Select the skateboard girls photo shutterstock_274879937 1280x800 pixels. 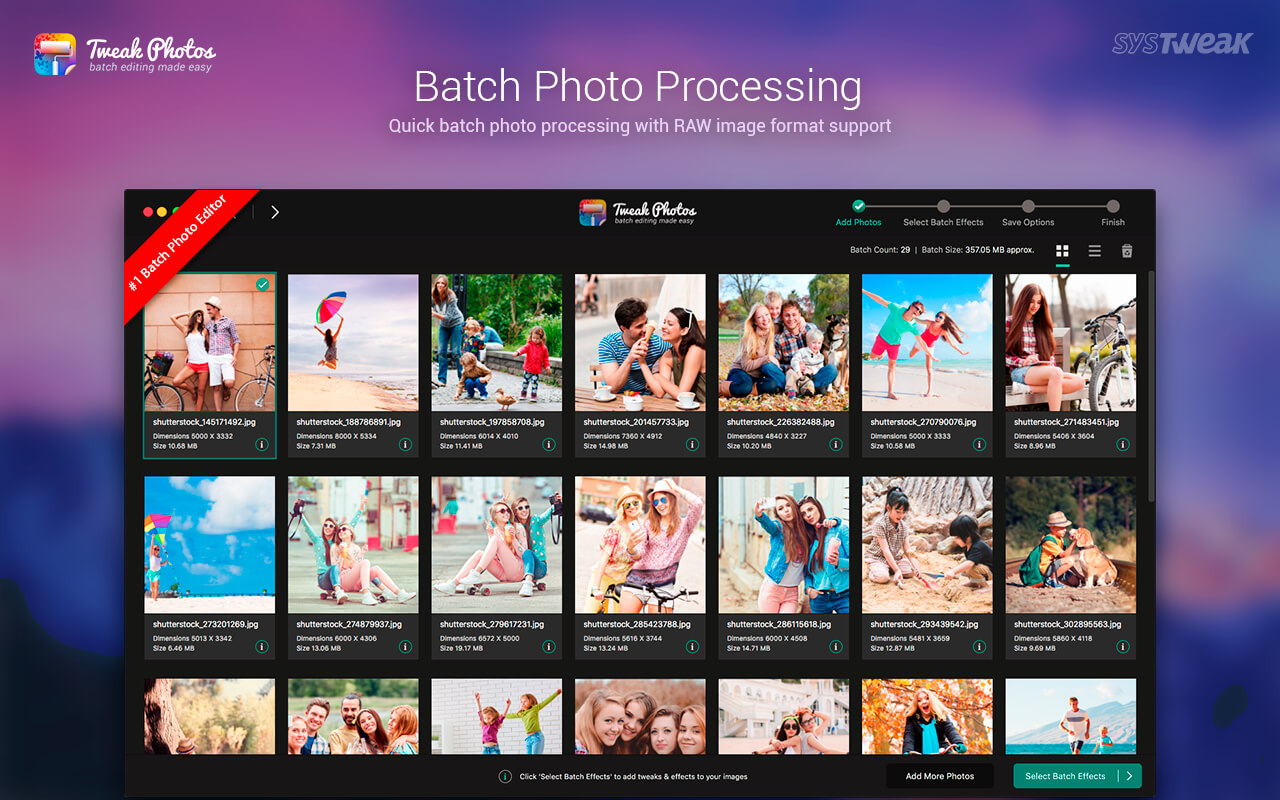point(353,544)
